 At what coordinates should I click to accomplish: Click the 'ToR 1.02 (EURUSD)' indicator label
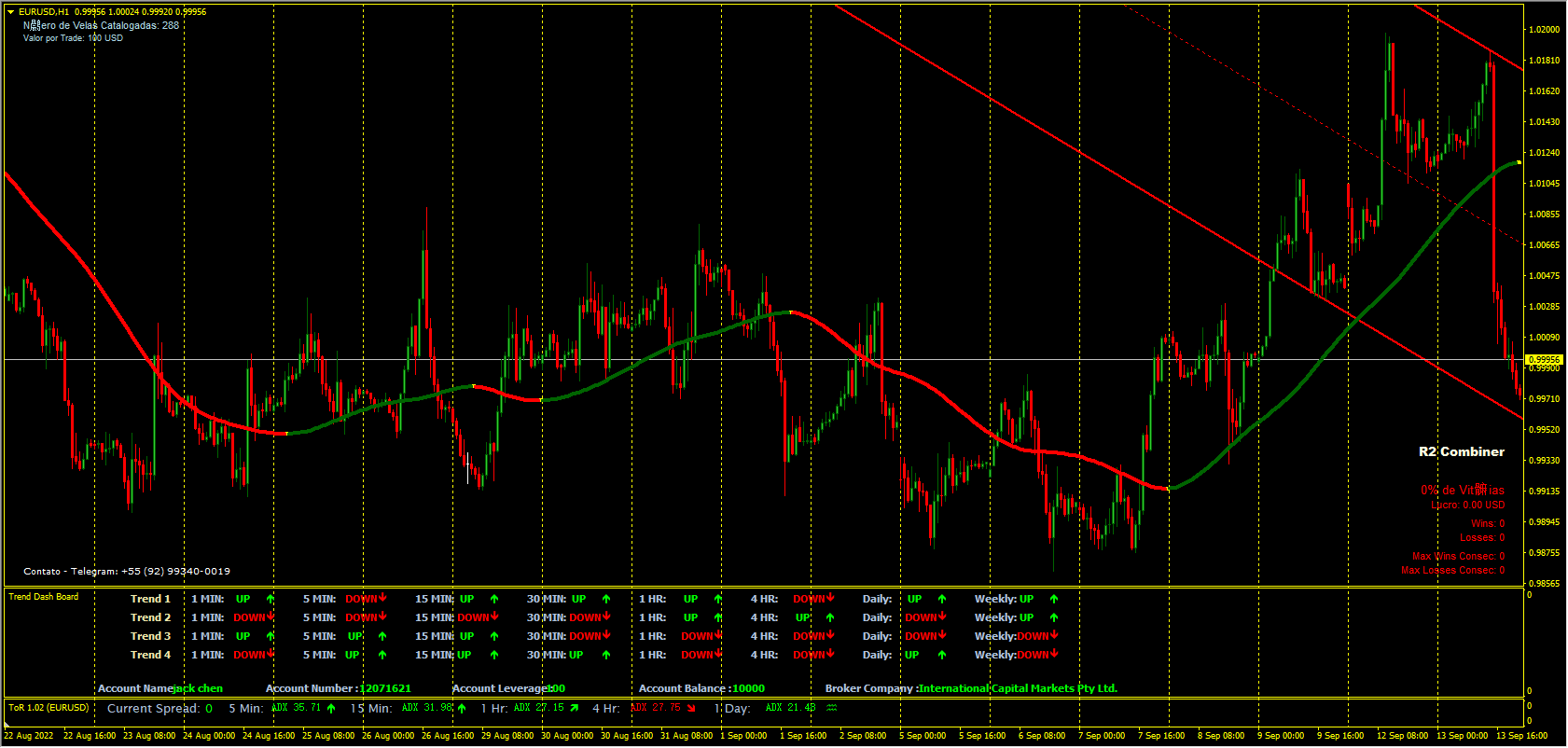(49, 708)
